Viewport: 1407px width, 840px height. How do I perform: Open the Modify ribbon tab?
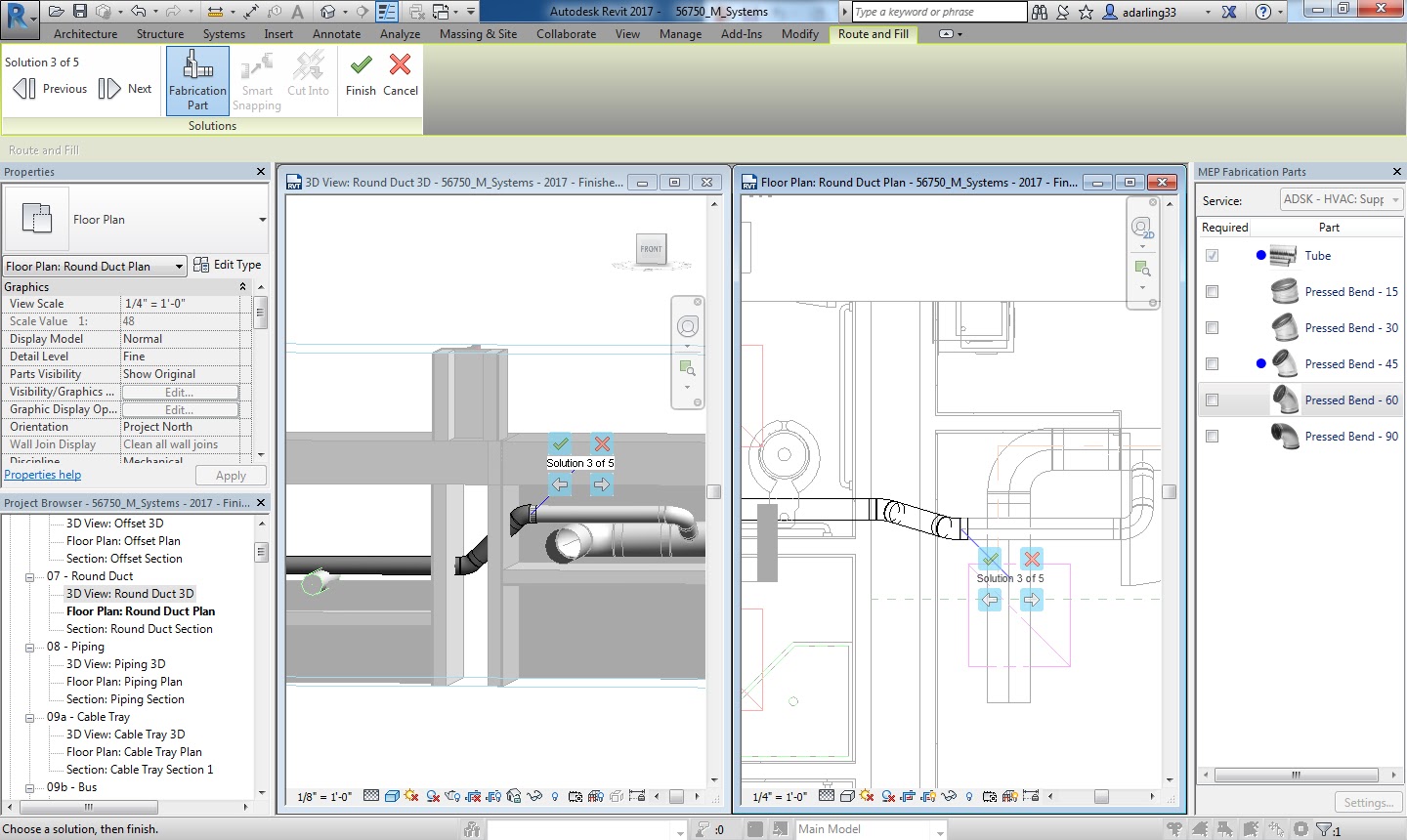click(x=799, y=34)
